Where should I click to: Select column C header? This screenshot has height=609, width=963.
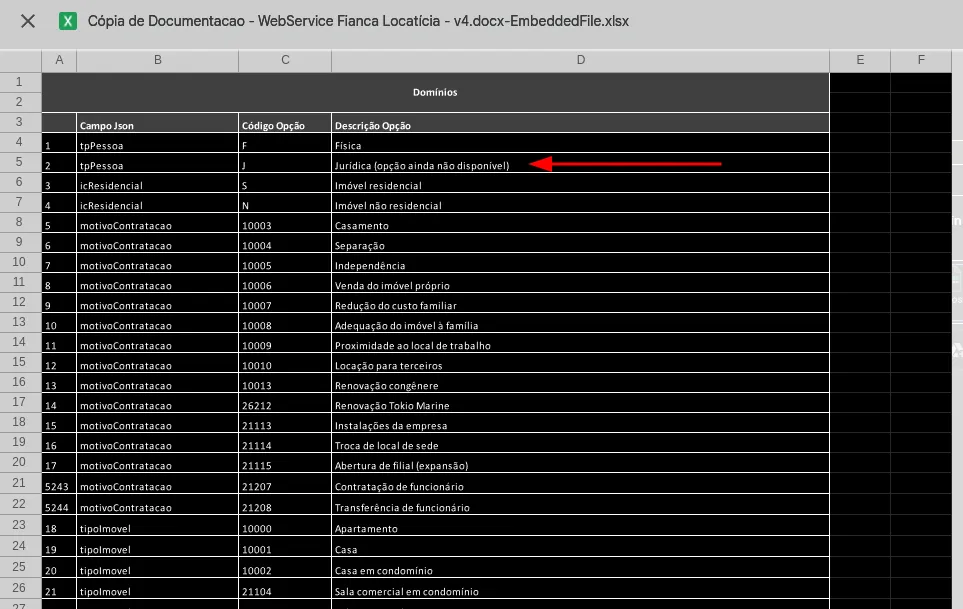(x=285, y=61)
